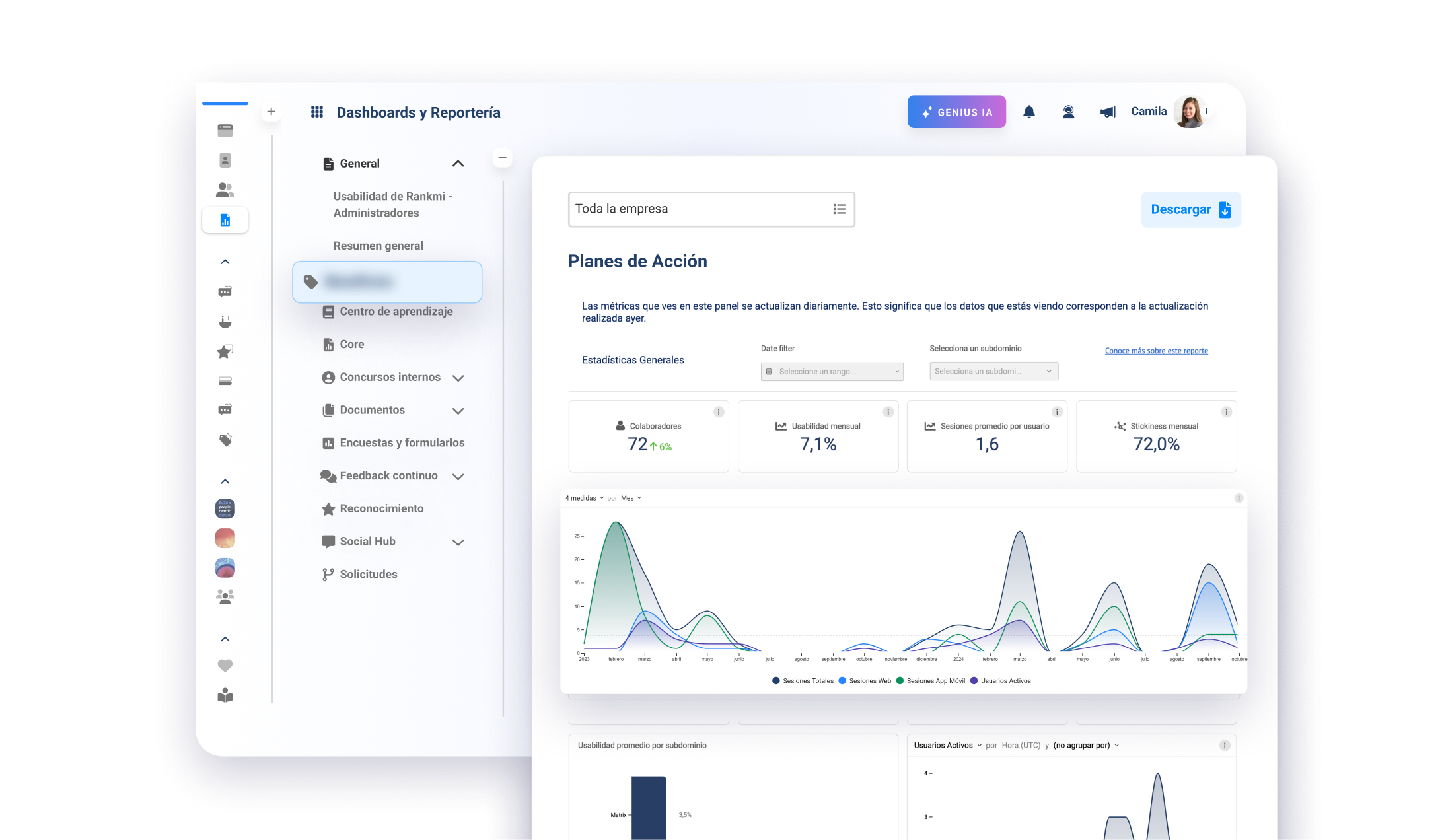
Task: Open the megaphone announcements icon
Action: 1108,112
